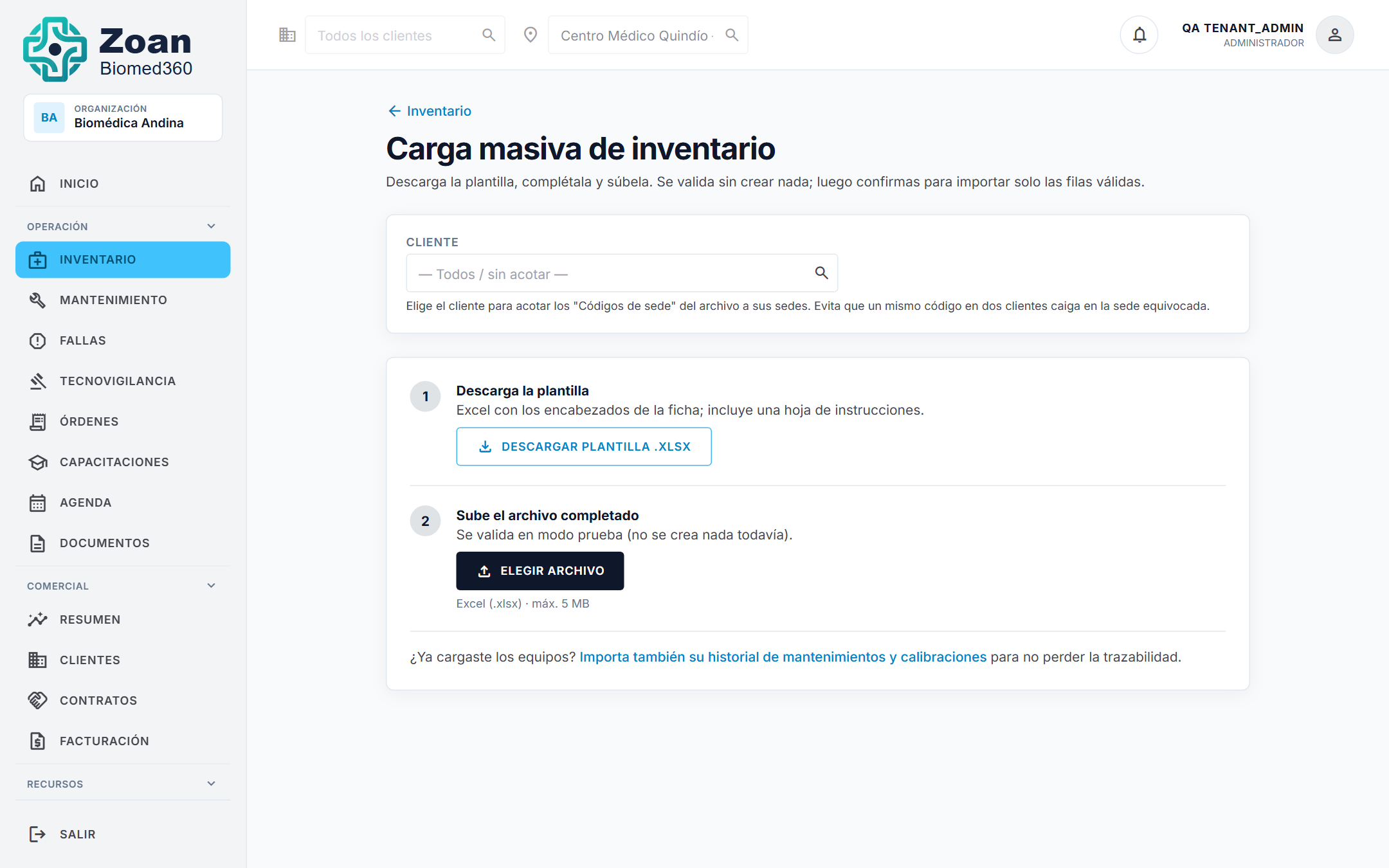This screenshot has width=1389, height=868.
Task: Open Fallas from the sidebar
Action: [123, 341]
